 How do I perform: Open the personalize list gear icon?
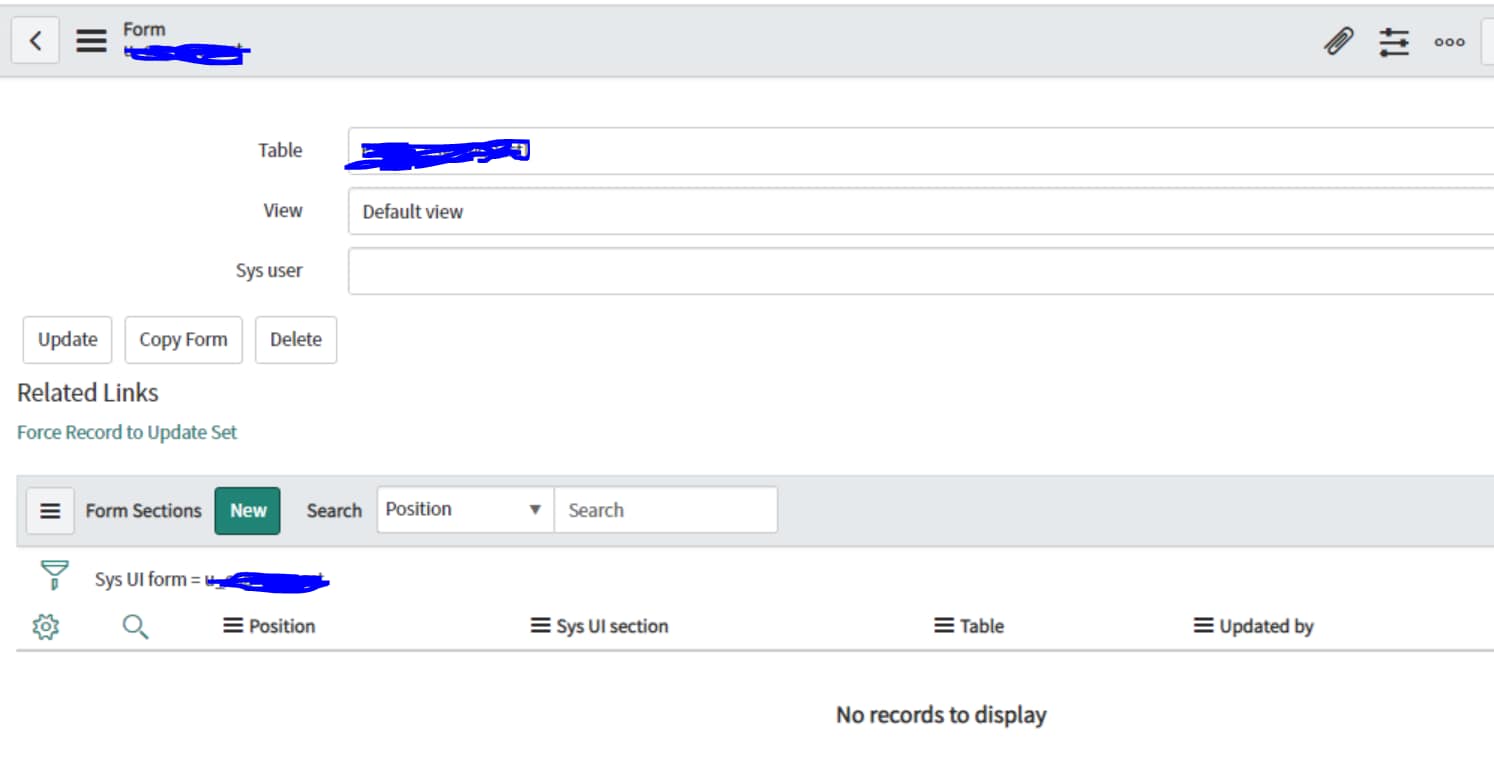coord(46,627)
